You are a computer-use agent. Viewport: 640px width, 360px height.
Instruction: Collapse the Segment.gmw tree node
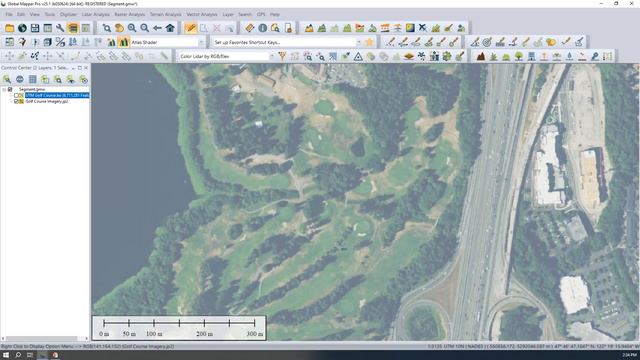pyautogui.click(x=4, y=89)
